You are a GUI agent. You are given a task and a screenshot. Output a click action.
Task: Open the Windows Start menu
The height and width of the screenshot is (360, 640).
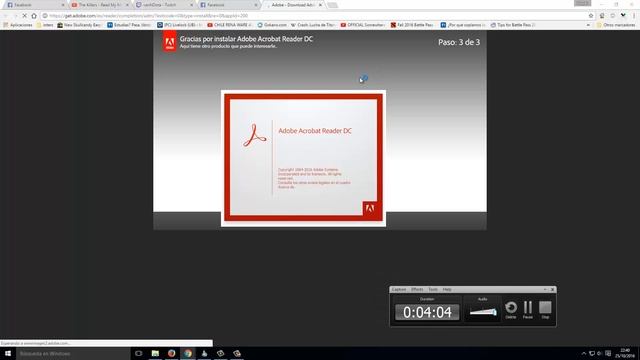click(8, 353)
